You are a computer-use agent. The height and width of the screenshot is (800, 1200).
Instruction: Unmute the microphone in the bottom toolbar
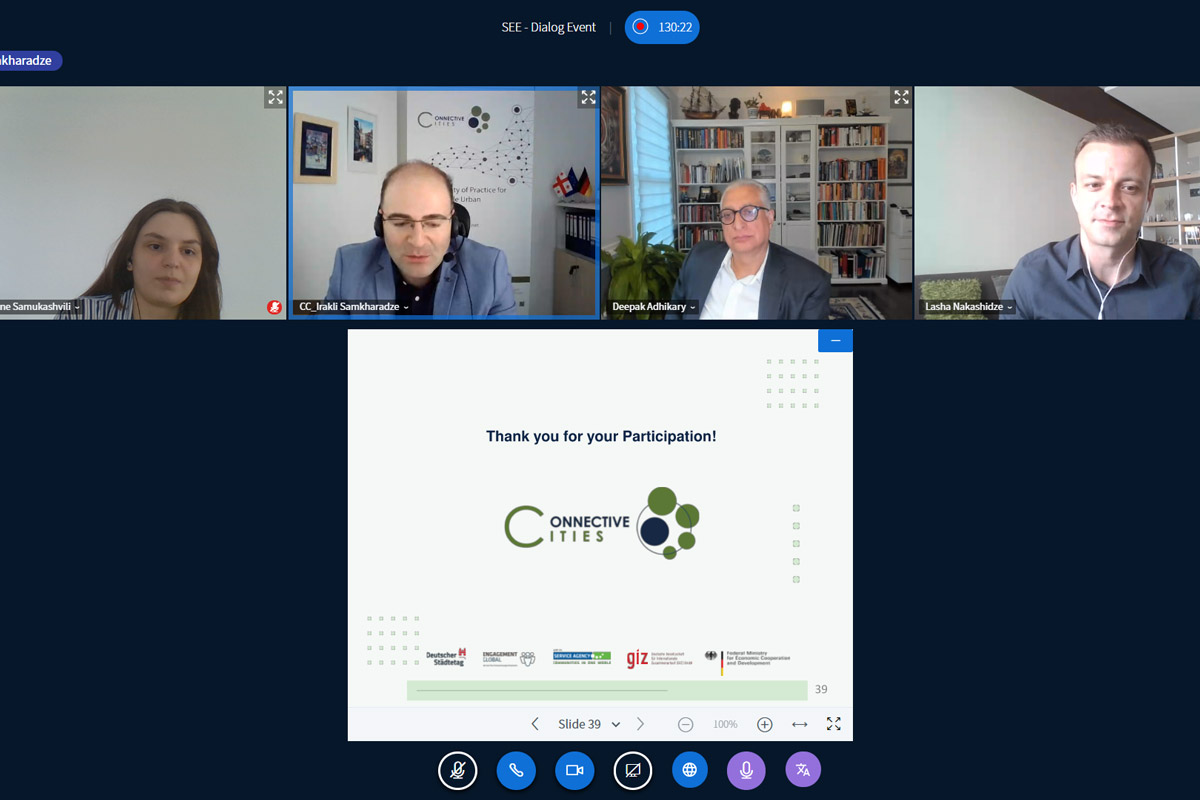coord(458,770)
